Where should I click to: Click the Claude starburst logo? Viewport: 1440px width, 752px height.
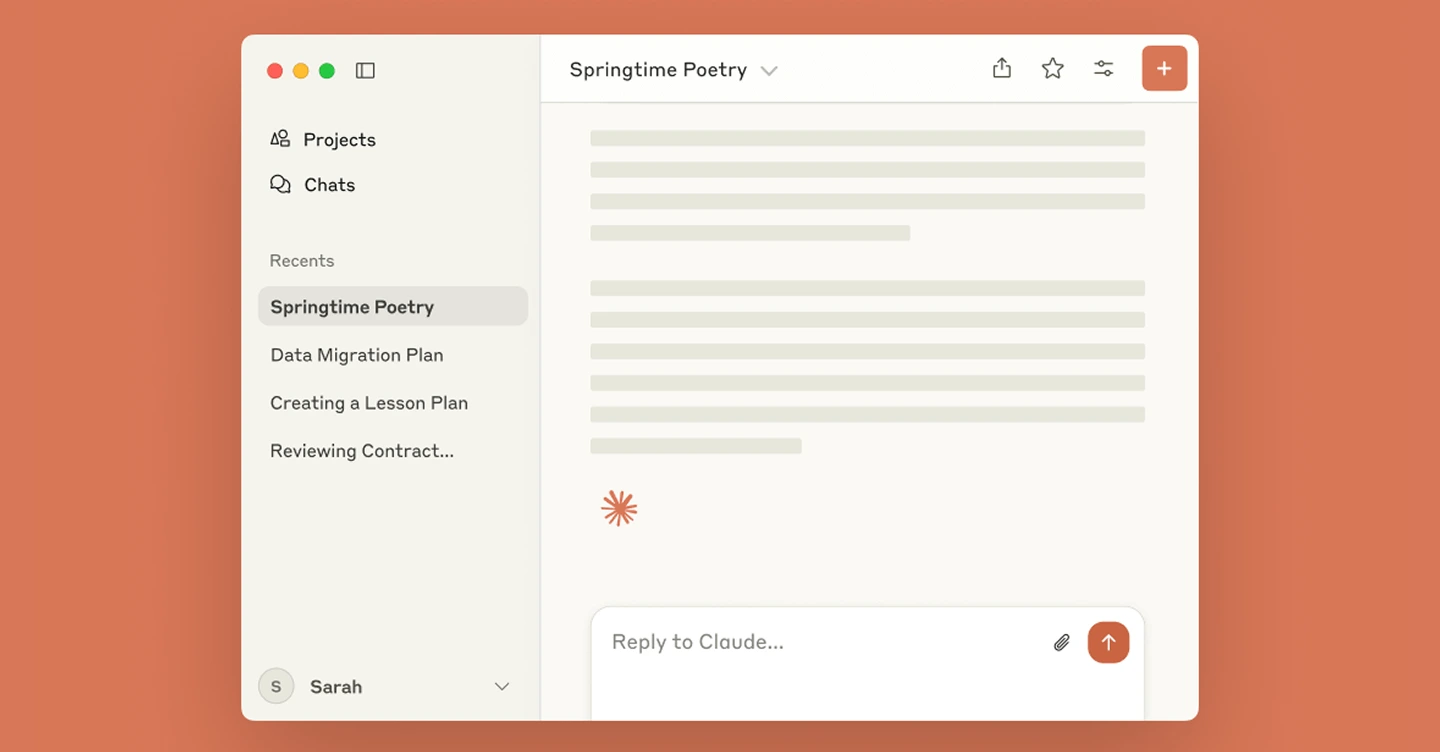pyautogui.click(x=619, y=508)
